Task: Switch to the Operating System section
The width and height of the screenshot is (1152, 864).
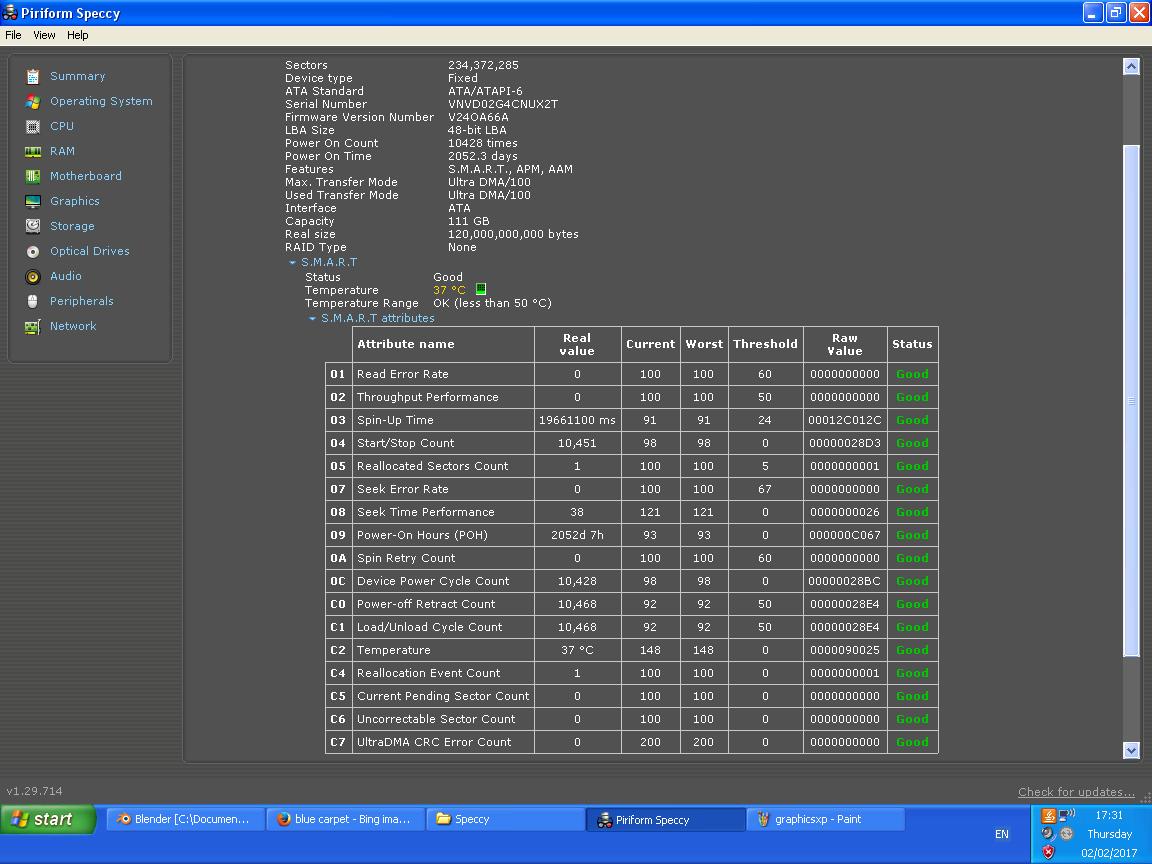Action: [101, 101]
